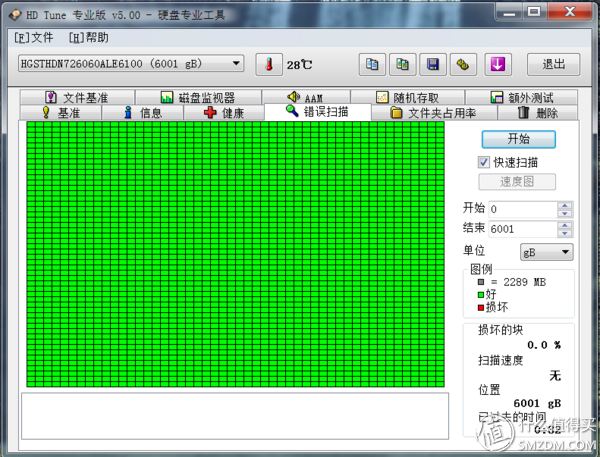
Task: Close the HD Tune window
Action: [570, 11]
